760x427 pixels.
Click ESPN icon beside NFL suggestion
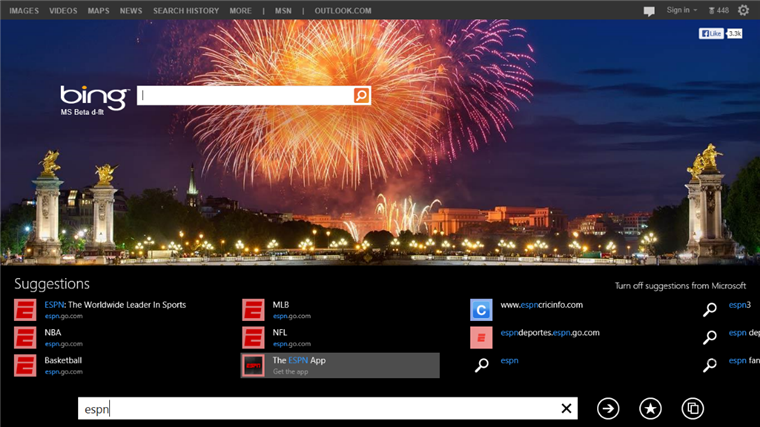(x=253, y=338)
